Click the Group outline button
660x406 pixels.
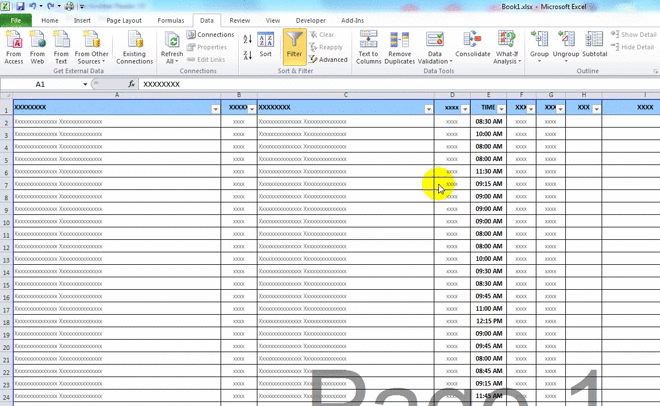coord(539,46)
